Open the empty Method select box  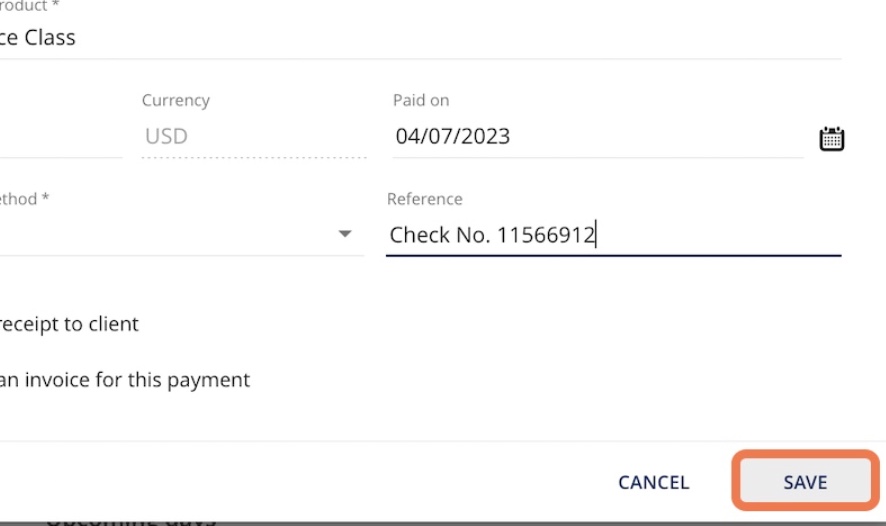click(x=182, y=234)
